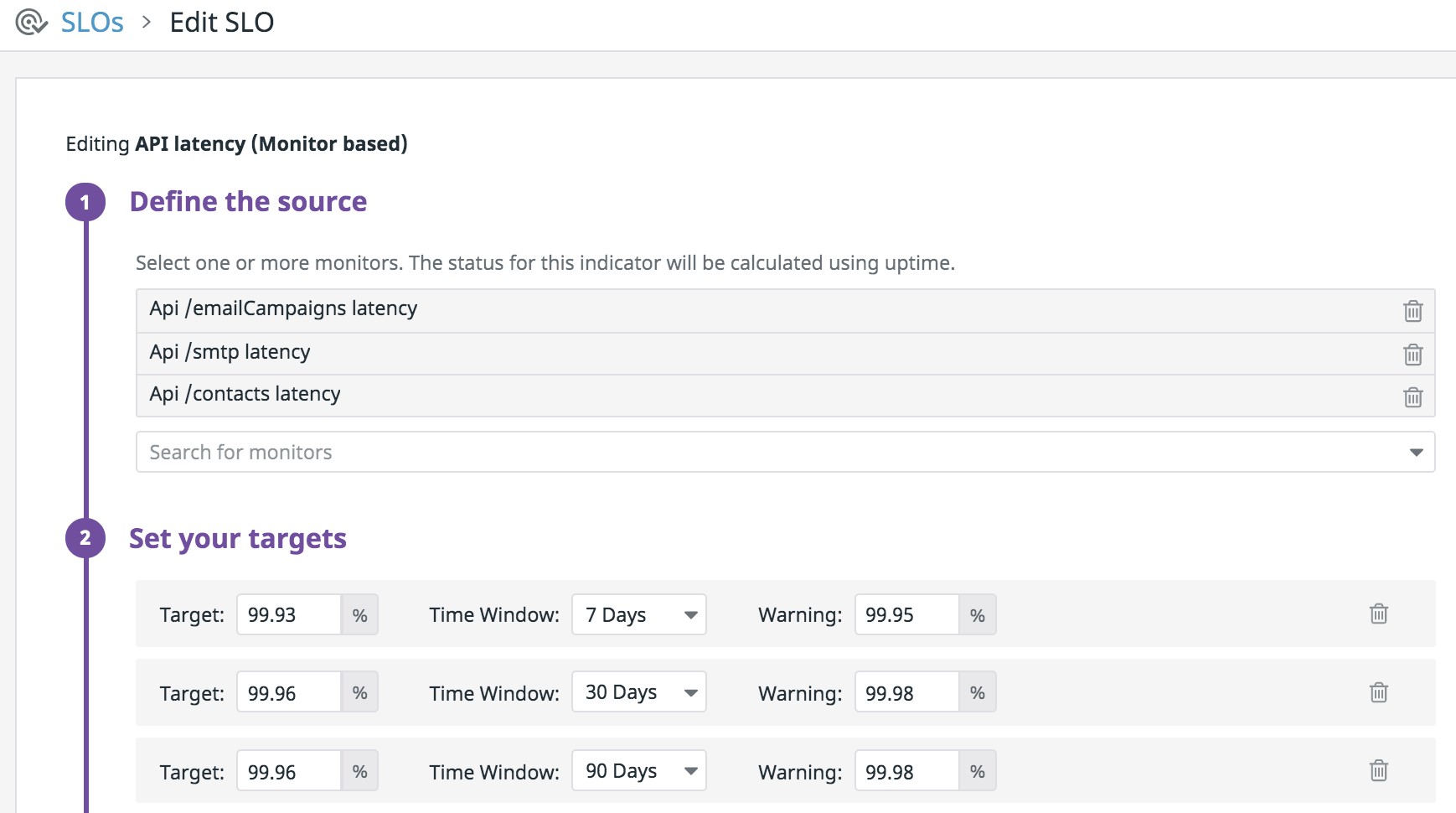Remove the Api /smtp latency monitor
The image size is (1456, 813).
coord(1412,355)
